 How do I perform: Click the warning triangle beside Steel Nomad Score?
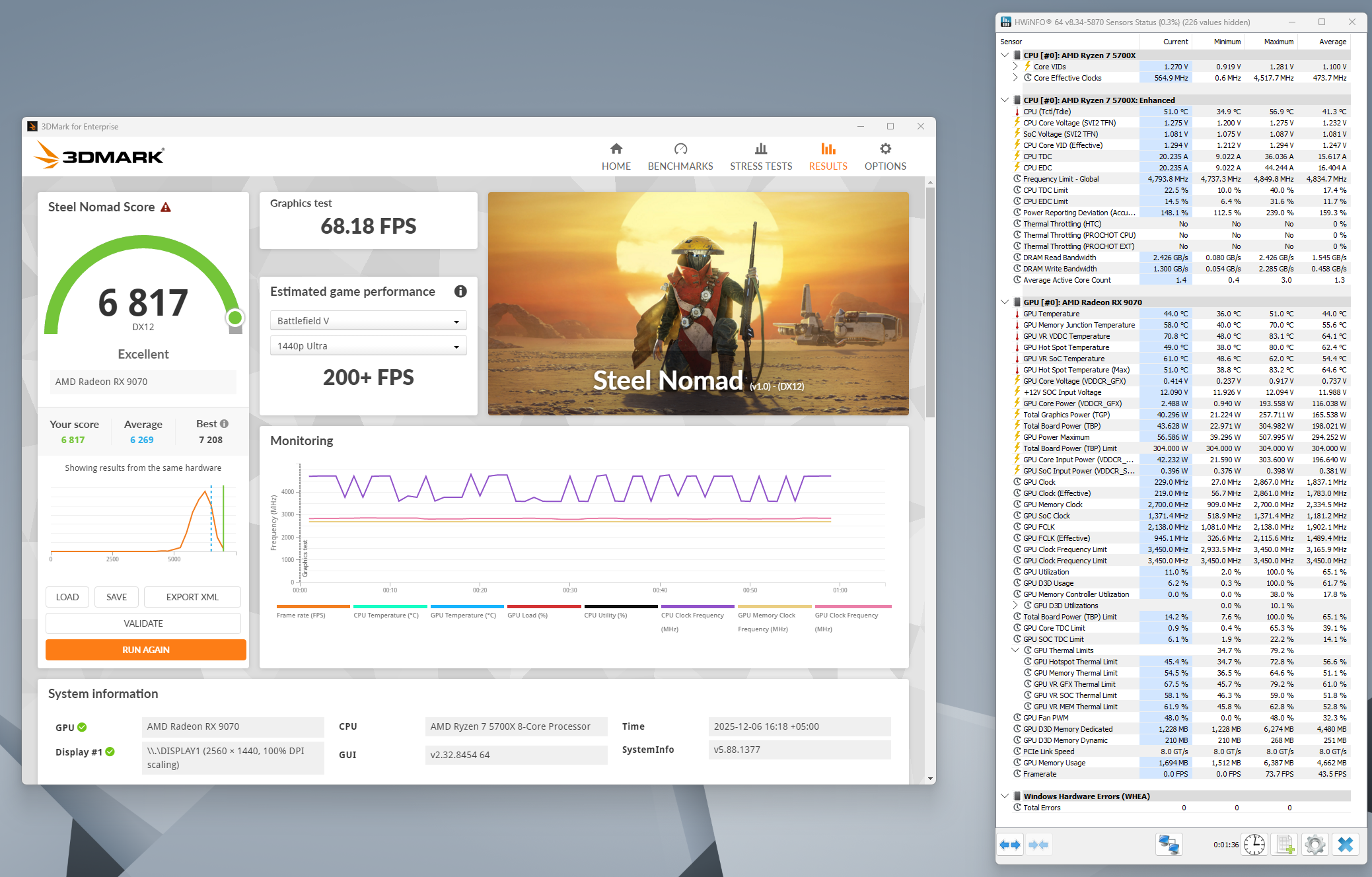(x=166, y=207)
